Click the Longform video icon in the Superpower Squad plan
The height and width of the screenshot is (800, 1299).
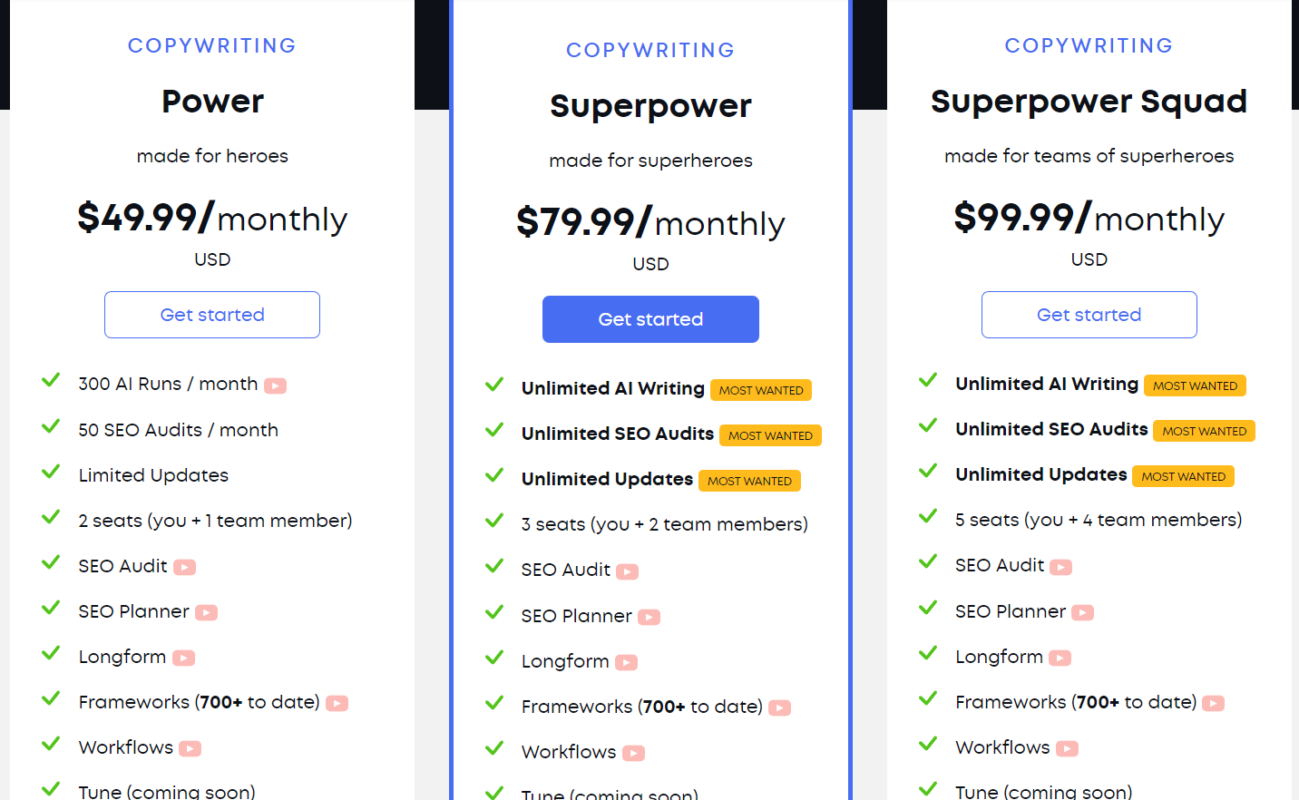1059,658
